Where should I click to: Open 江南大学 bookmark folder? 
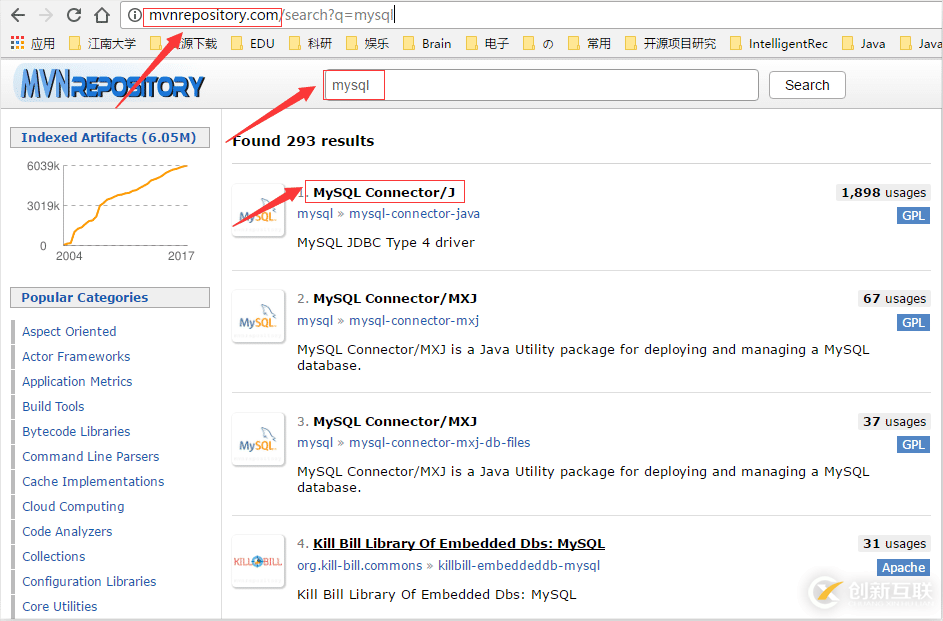click(x=102, y=43)
